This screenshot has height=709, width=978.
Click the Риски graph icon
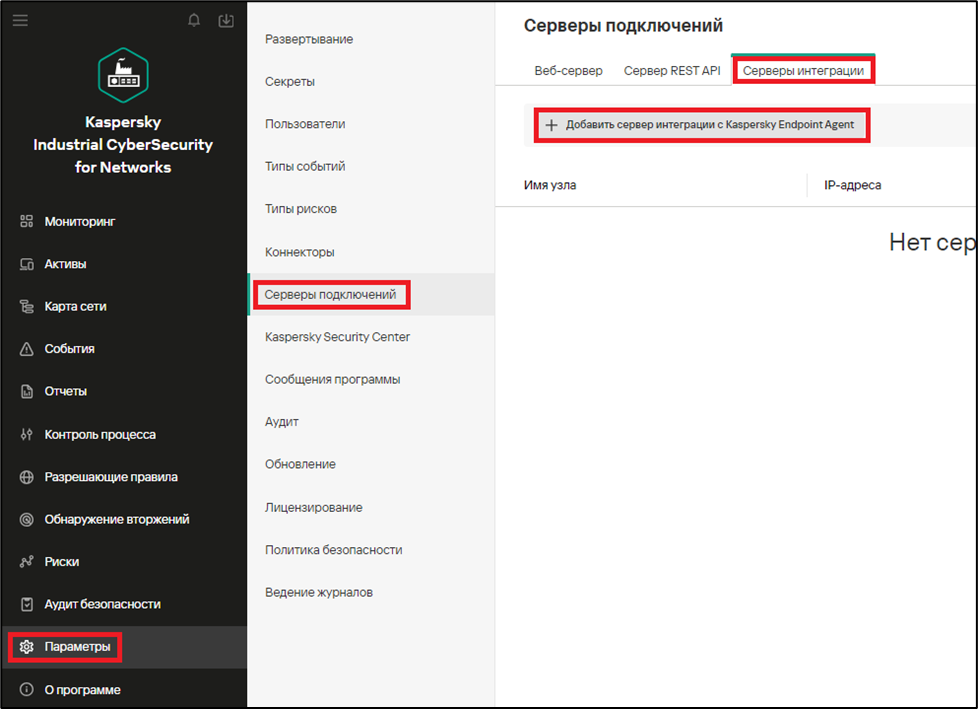click(26, 562)
